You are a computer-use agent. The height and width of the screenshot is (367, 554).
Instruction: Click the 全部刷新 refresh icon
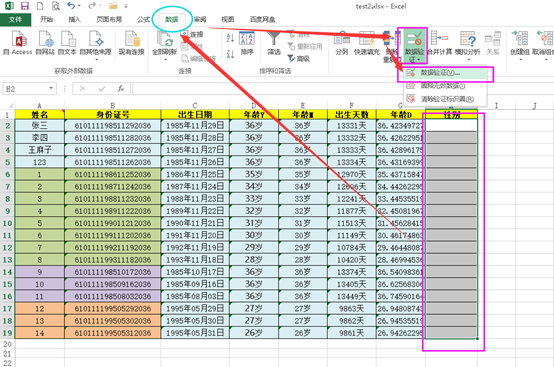click(164, 40)
